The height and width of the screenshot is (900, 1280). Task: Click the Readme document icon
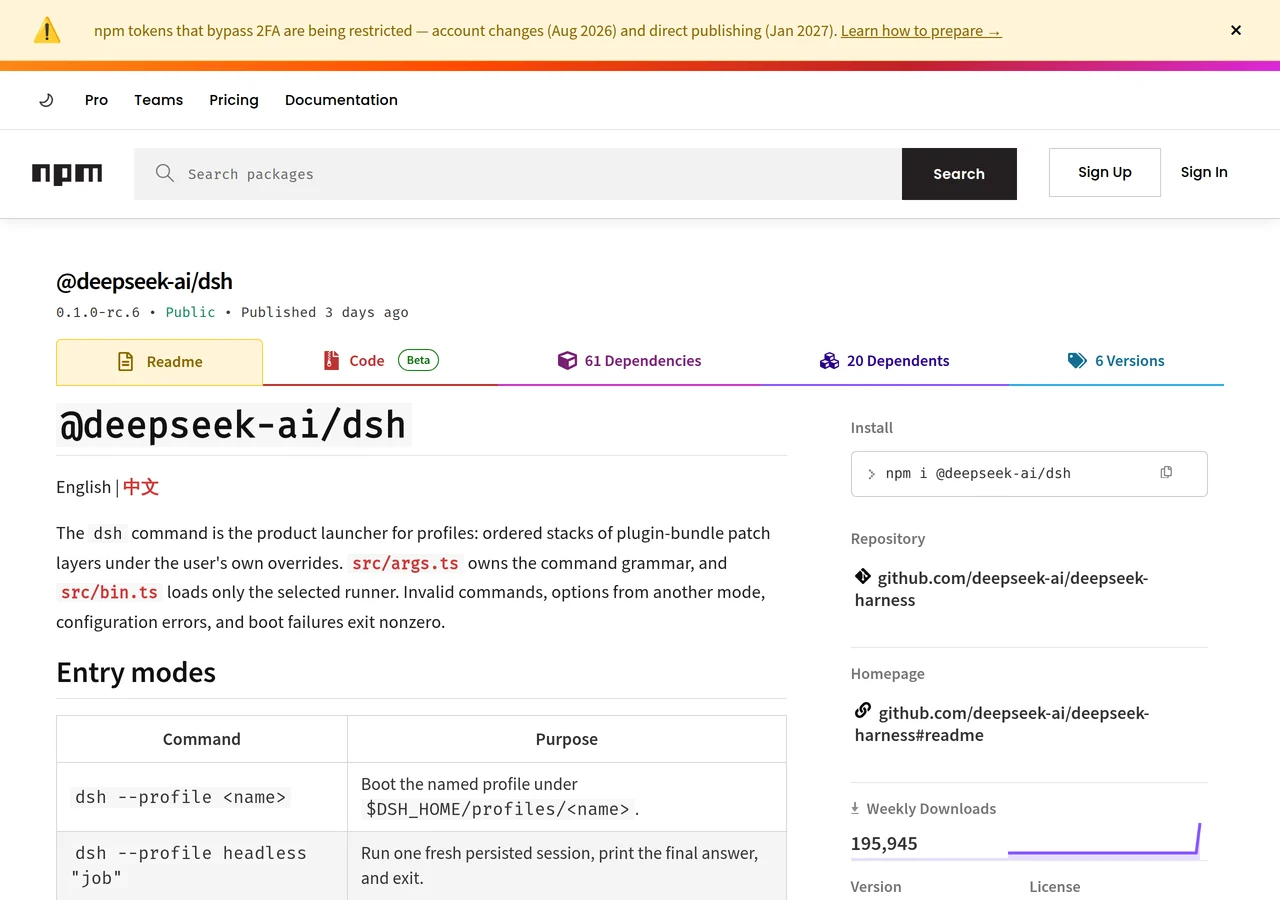[x=125, y=362]
